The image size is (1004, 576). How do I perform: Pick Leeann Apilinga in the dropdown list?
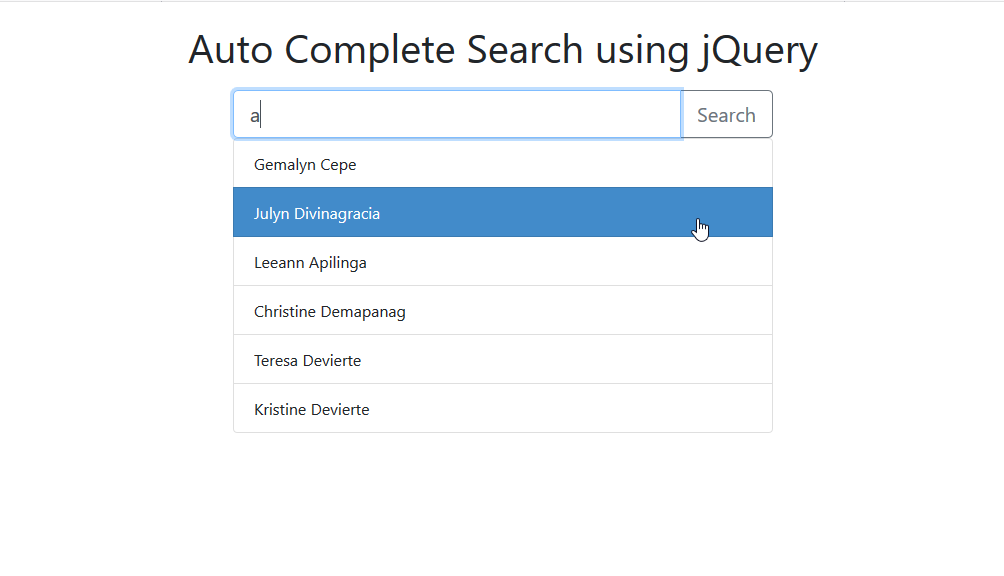click(x=503, y=262)
